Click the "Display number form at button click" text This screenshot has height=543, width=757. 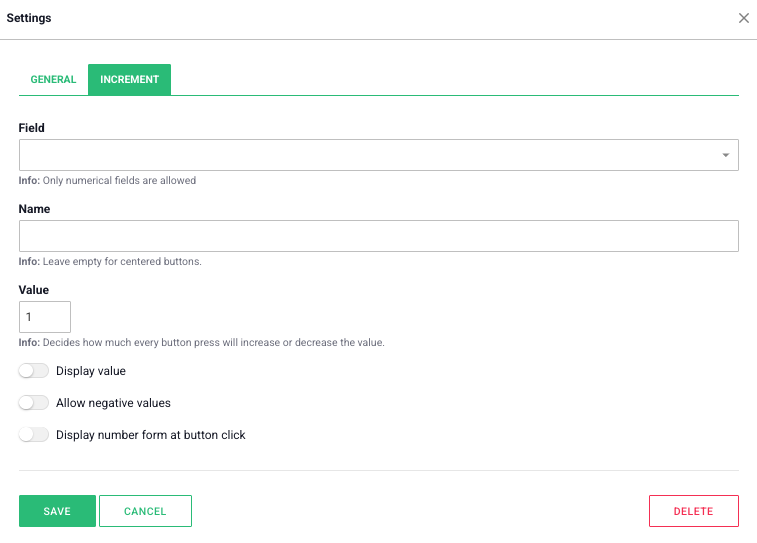coord(151,435)
